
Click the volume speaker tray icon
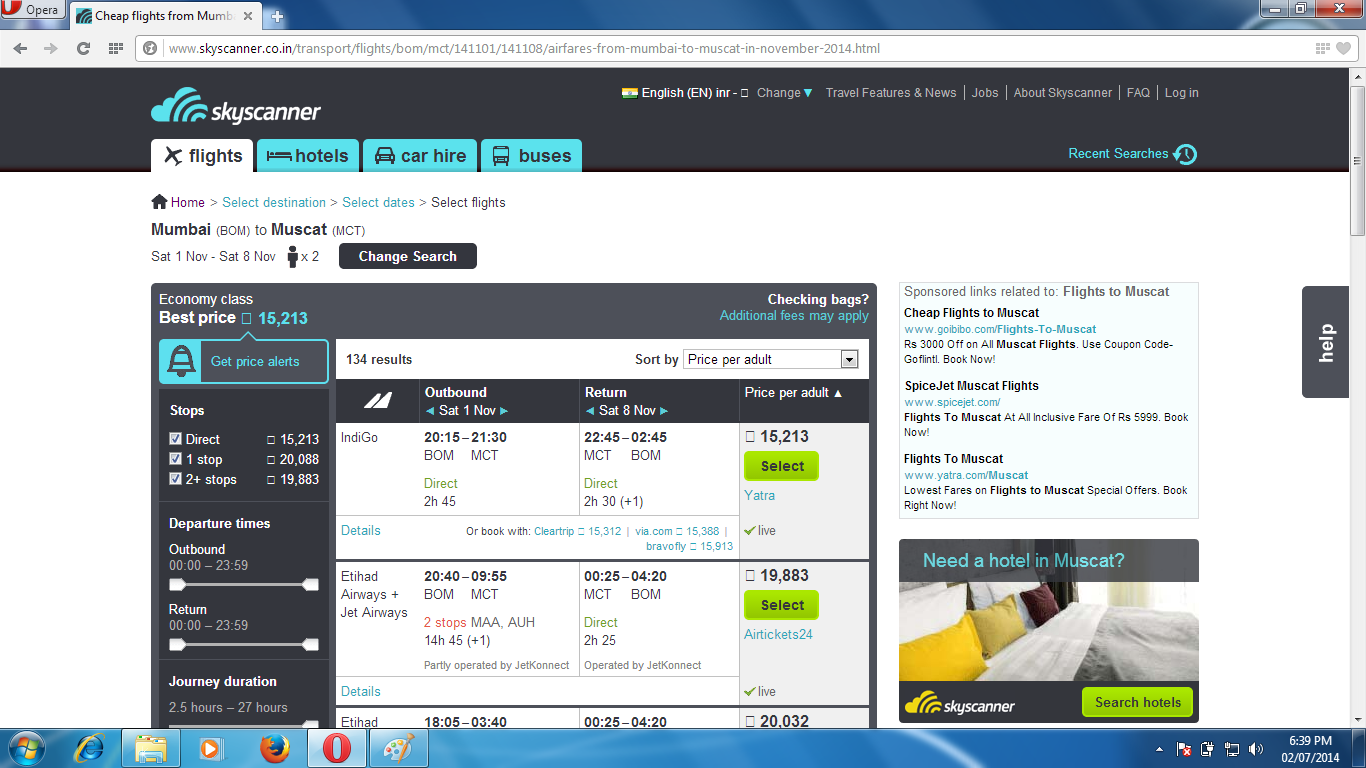(x=1256, y=749)
